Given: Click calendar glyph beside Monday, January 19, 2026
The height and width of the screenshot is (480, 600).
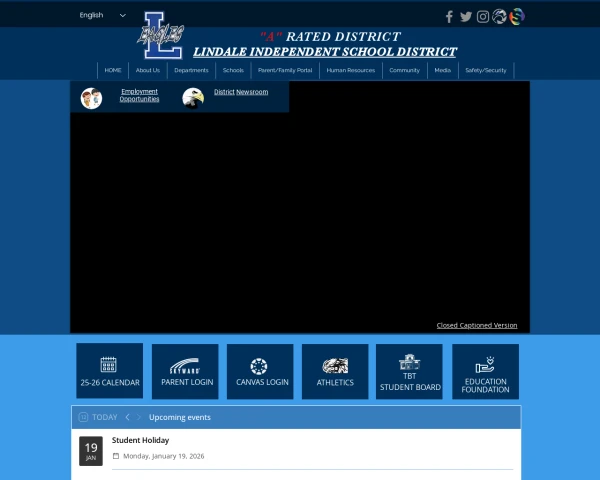Looking at the screenshot, I should (116, 456).
